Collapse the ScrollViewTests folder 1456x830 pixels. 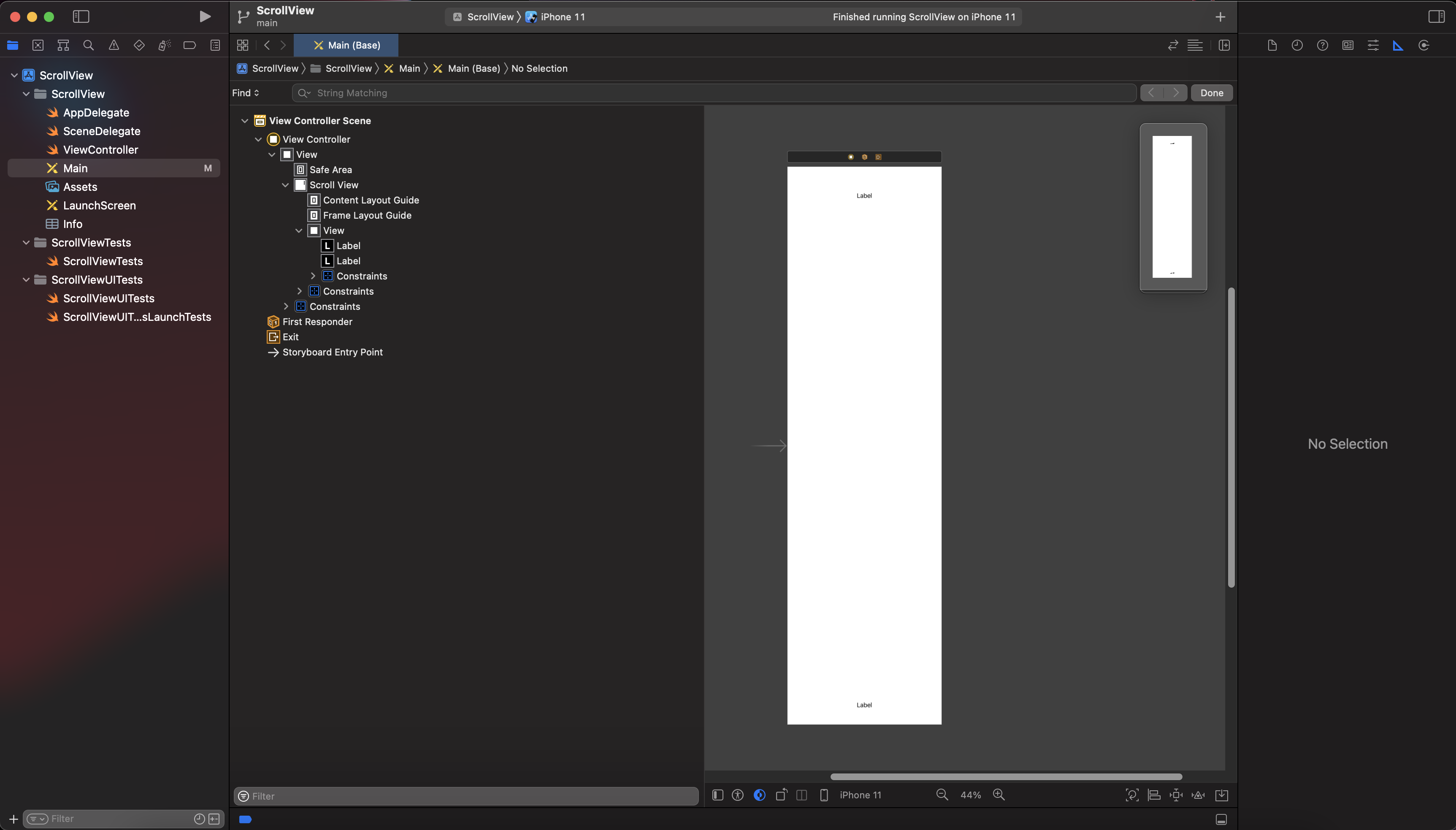pyautogui.click(x=26, y=242)
